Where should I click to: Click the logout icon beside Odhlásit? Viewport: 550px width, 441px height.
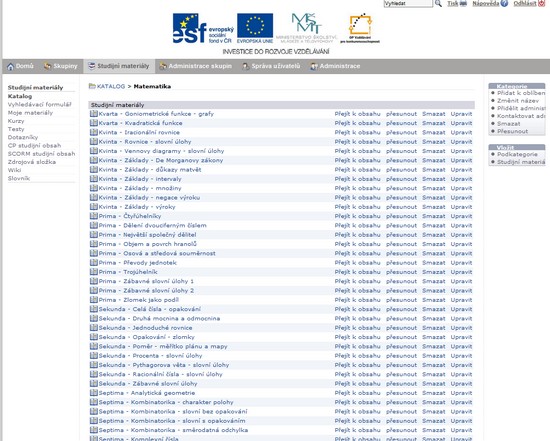542,4
